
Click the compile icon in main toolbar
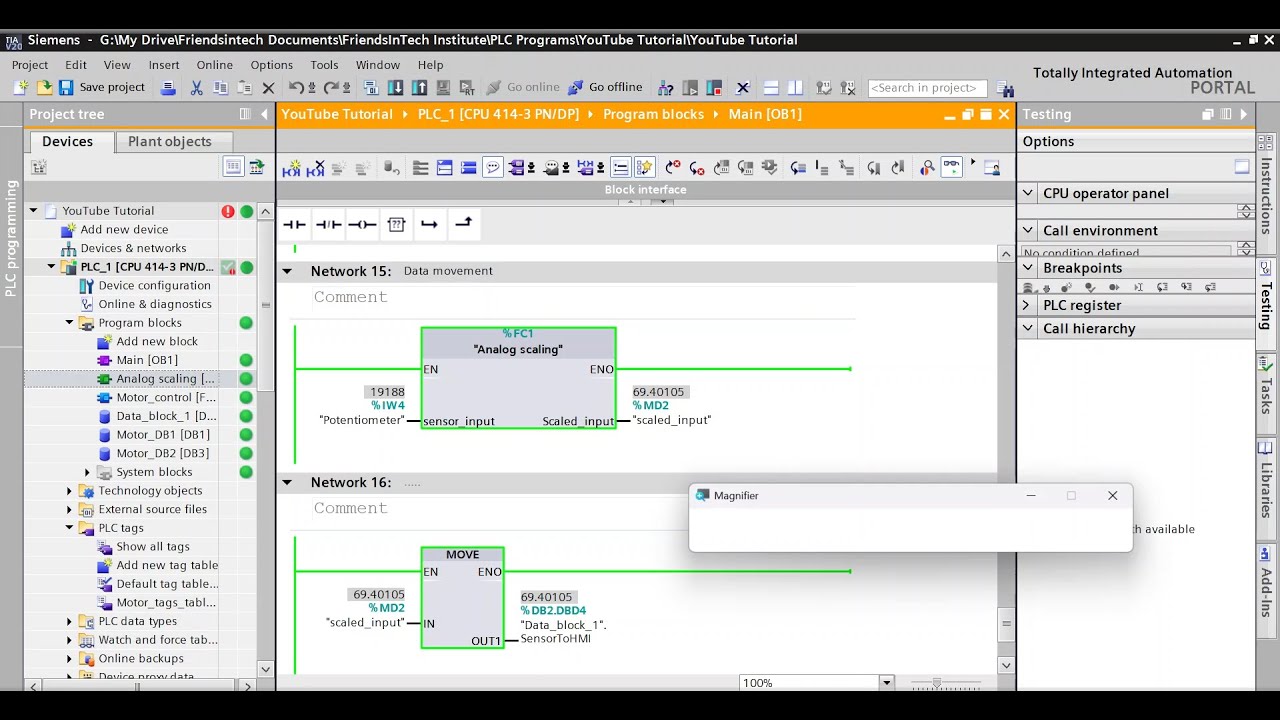[x=371, y=88]
